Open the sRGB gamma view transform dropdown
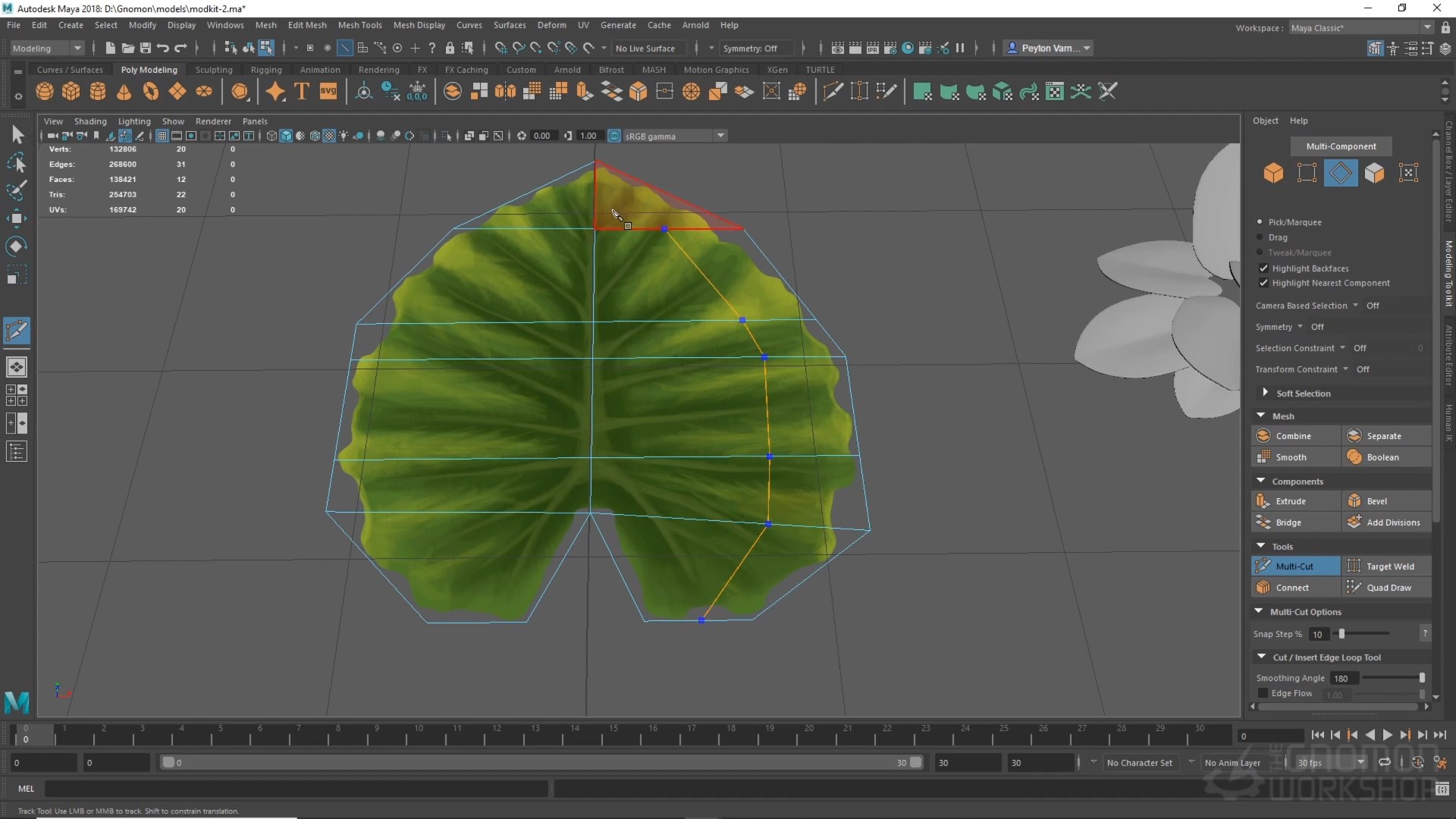The width and height of the screenshot is (1456, 819). point(720,136)
